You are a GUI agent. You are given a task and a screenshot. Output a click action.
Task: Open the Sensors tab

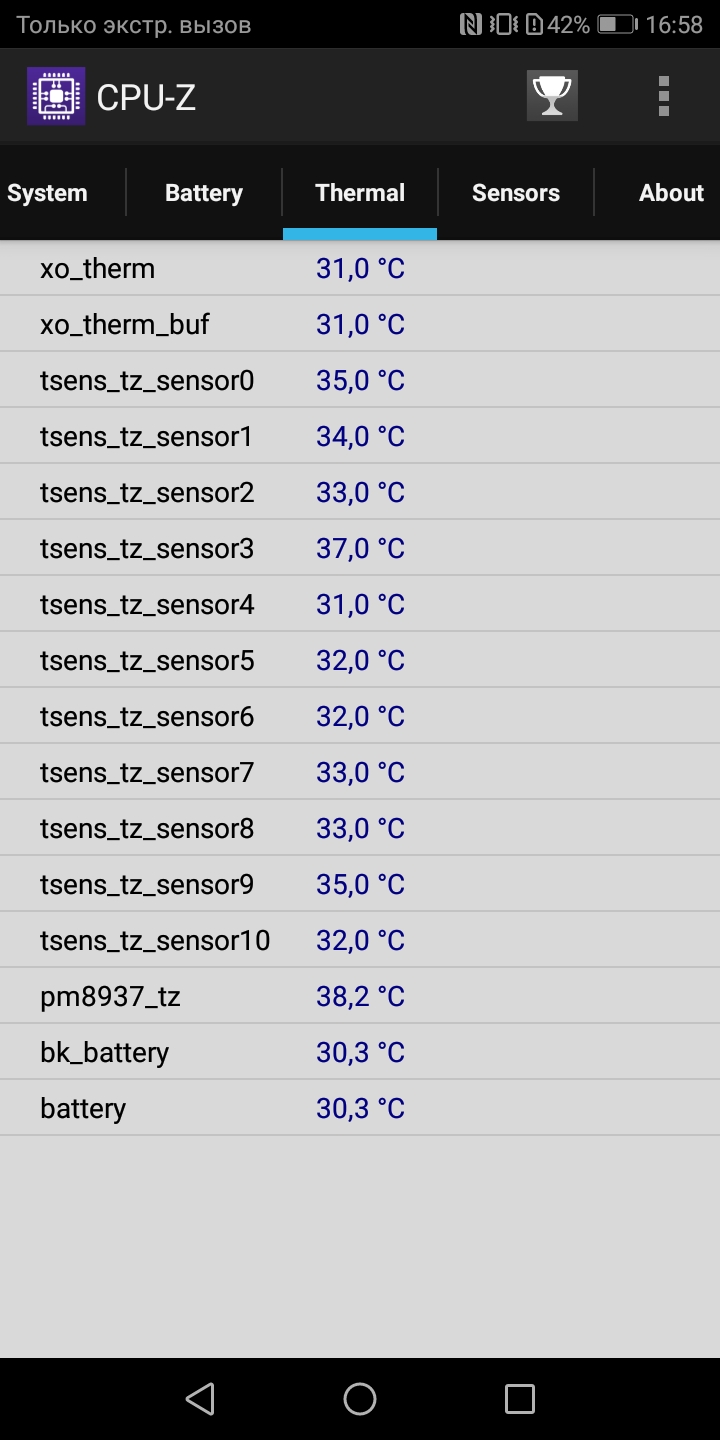516,193
